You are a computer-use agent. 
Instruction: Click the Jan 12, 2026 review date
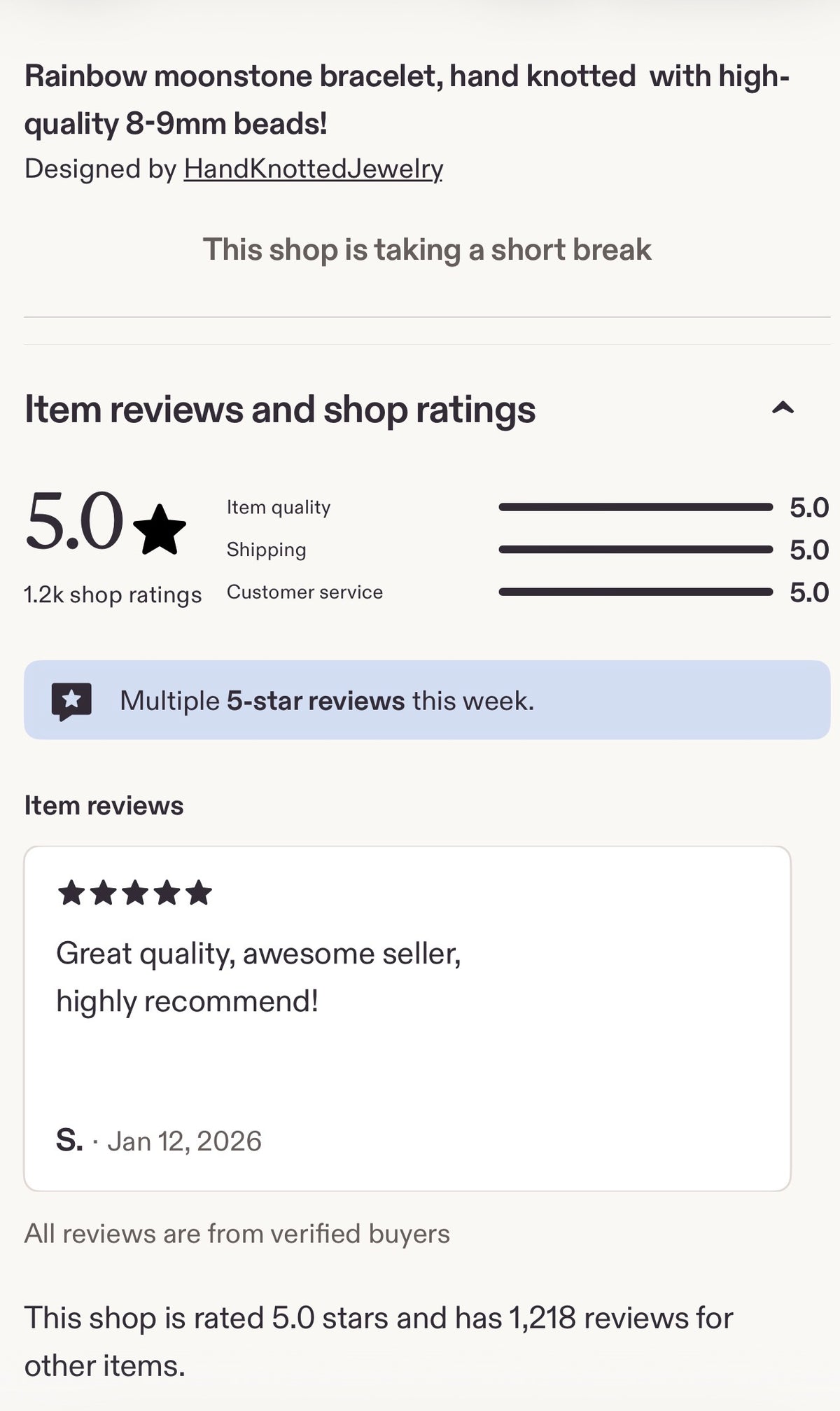[x=184, y=1141]
